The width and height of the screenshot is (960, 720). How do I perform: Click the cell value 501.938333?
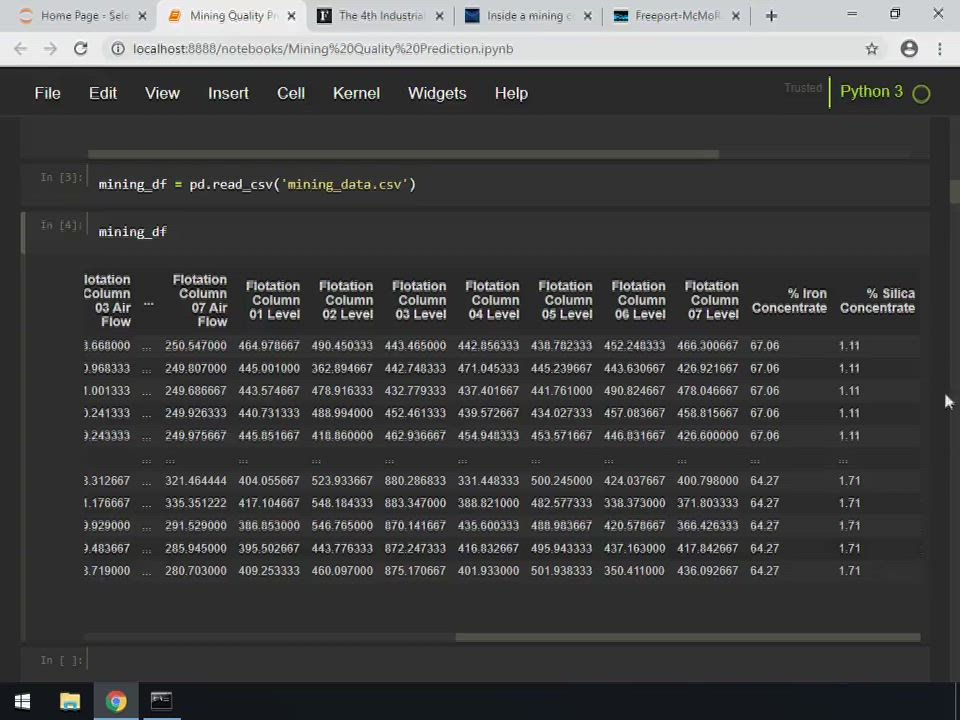click(561, 571)
